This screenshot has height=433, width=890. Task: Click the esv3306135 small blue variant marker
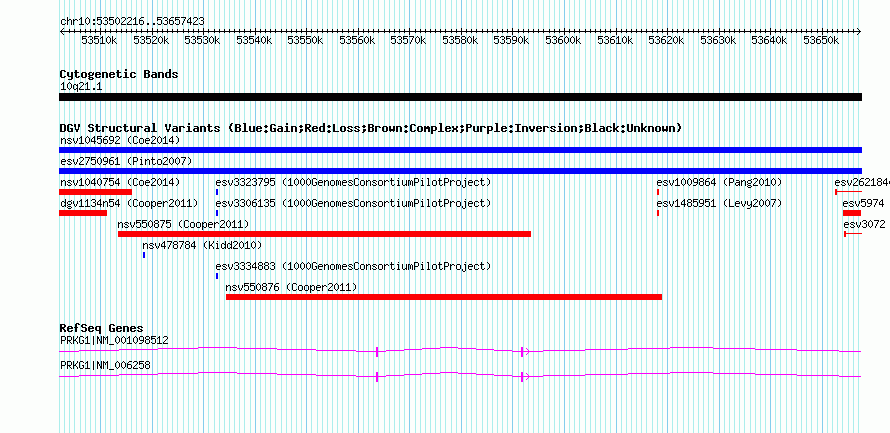(x=217, y=213)
